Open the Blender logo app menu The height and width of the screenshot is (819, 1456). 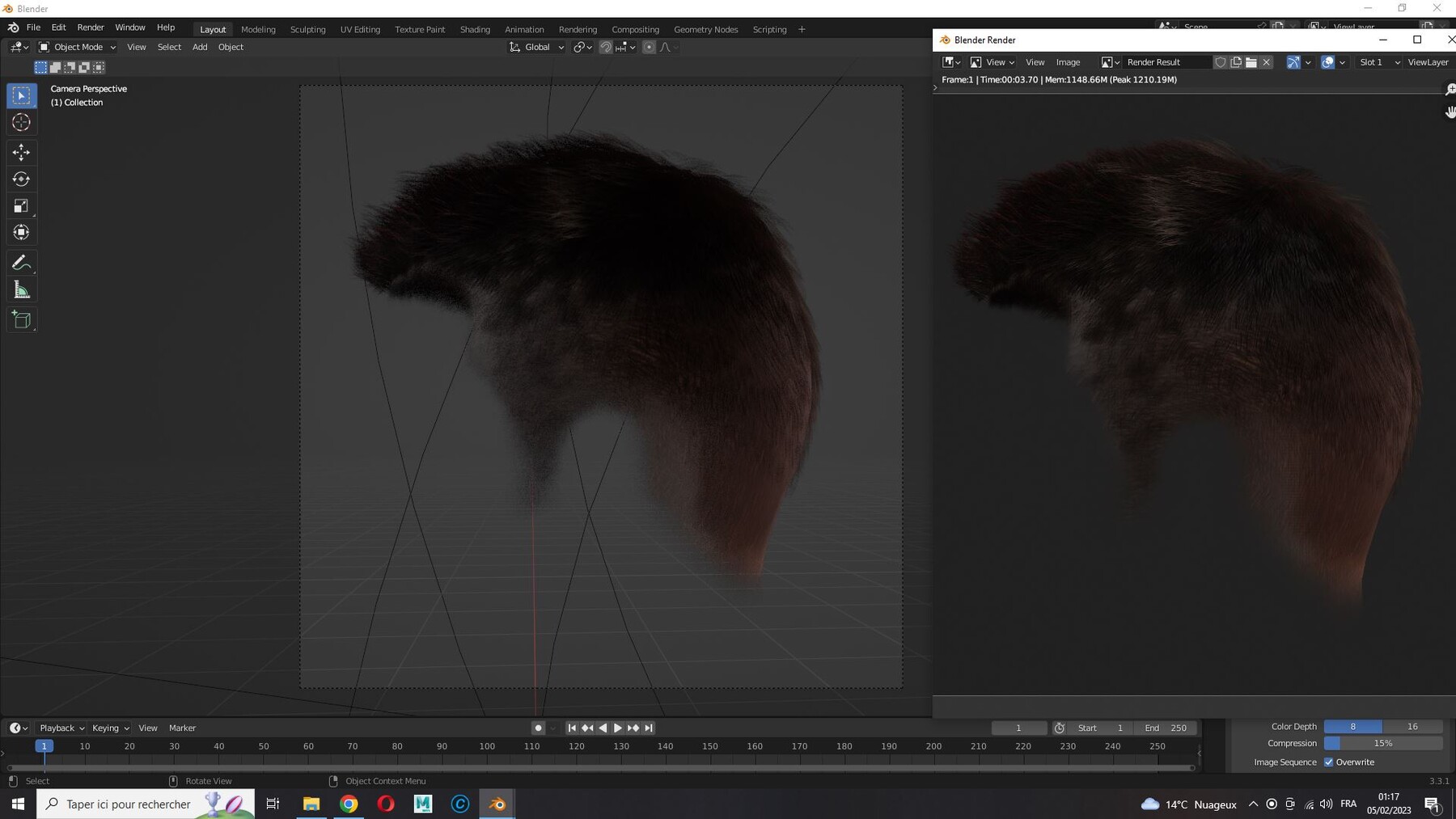[14, 27]
